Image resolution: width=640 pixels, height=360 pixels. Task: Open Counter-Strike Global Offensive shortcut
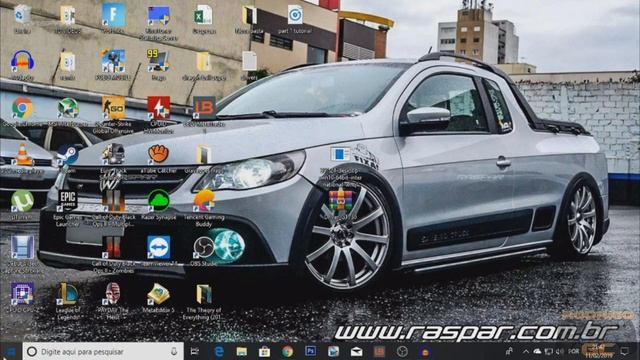pos(113,108)
